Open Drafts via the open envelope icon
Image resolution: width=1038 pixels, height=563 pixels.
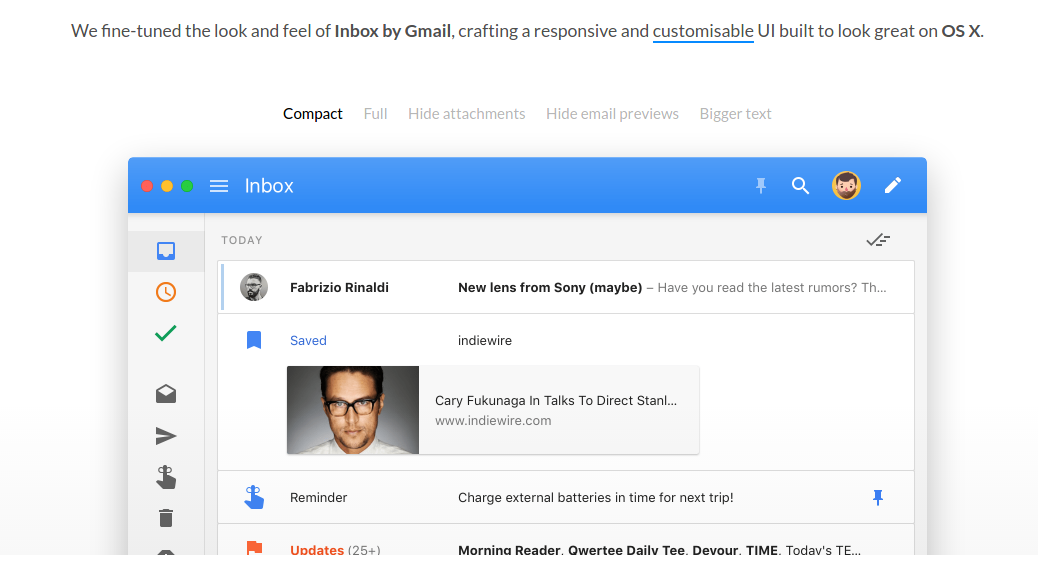coord(165,394)
